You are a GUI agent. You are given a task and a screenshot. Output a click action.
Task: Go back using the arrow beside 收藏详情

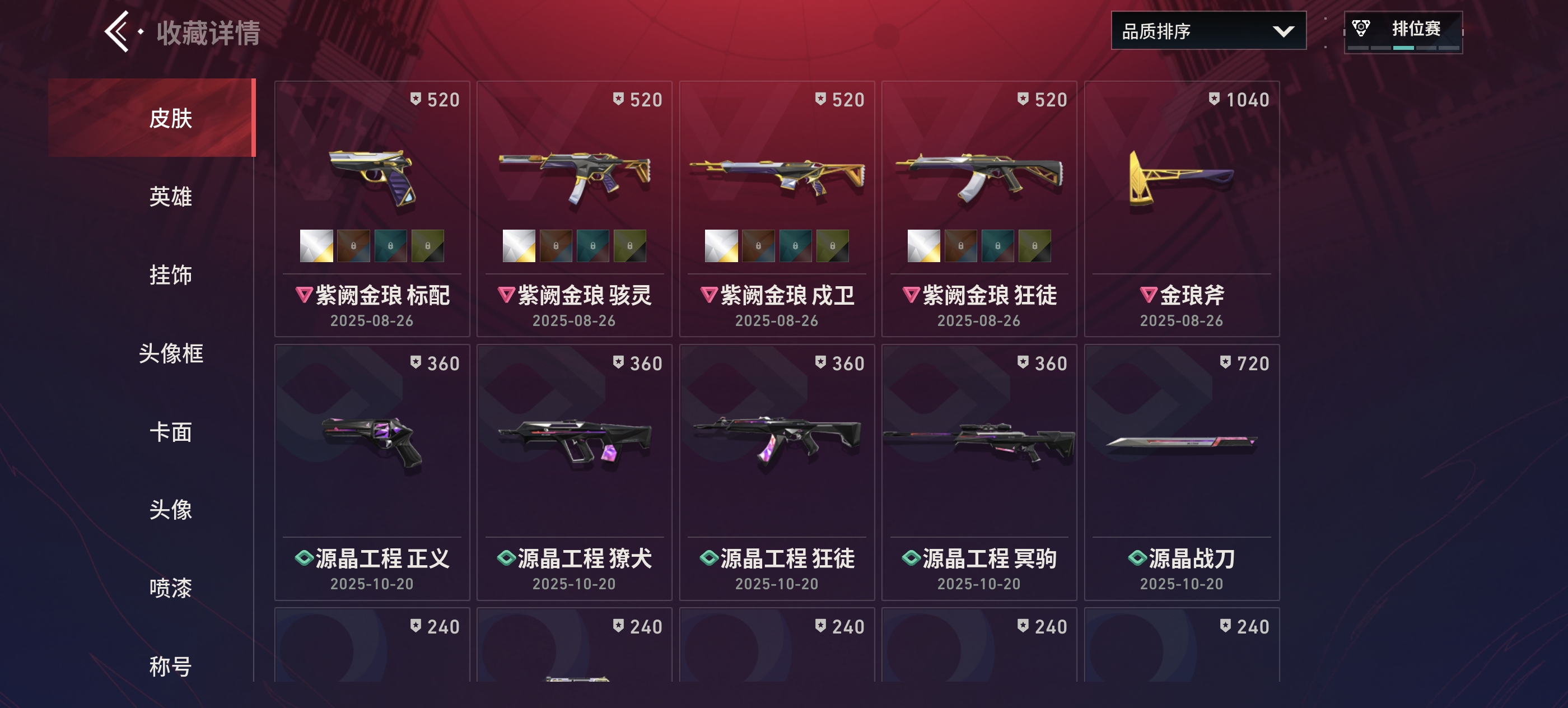(117, 31)
